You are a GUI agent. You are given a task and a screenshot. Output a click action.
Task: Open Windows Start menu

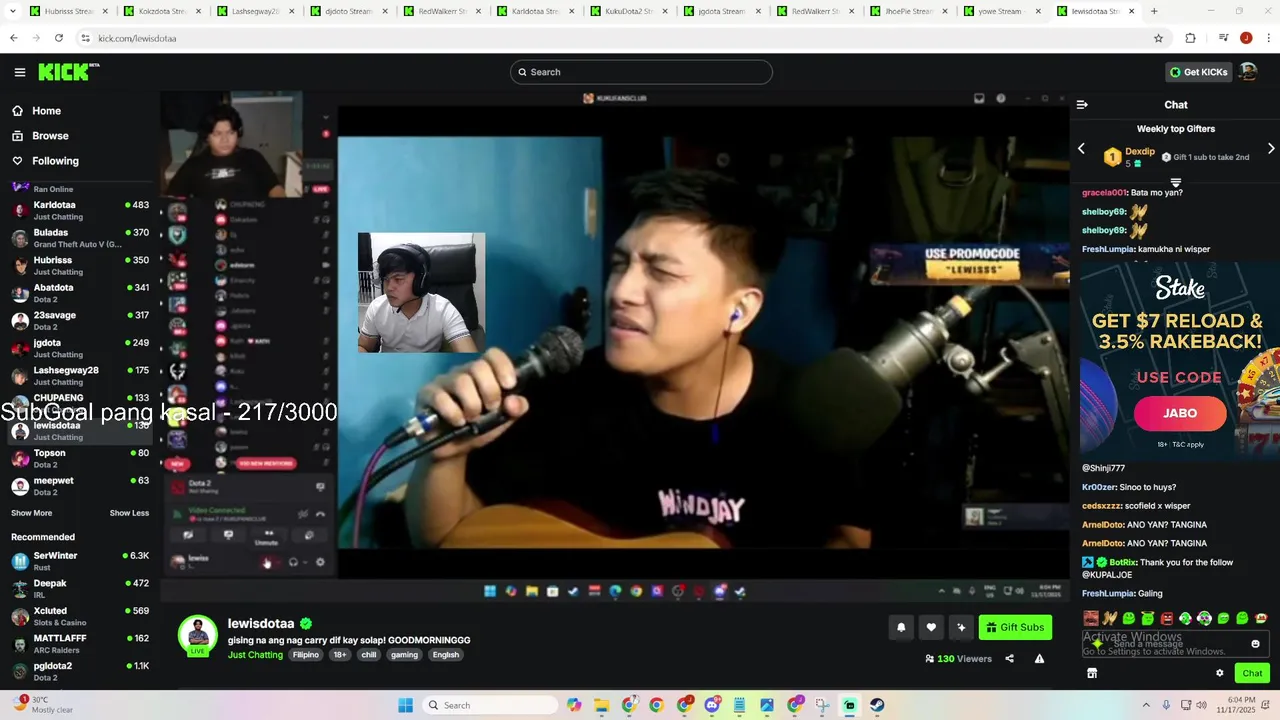click(406, 705)
